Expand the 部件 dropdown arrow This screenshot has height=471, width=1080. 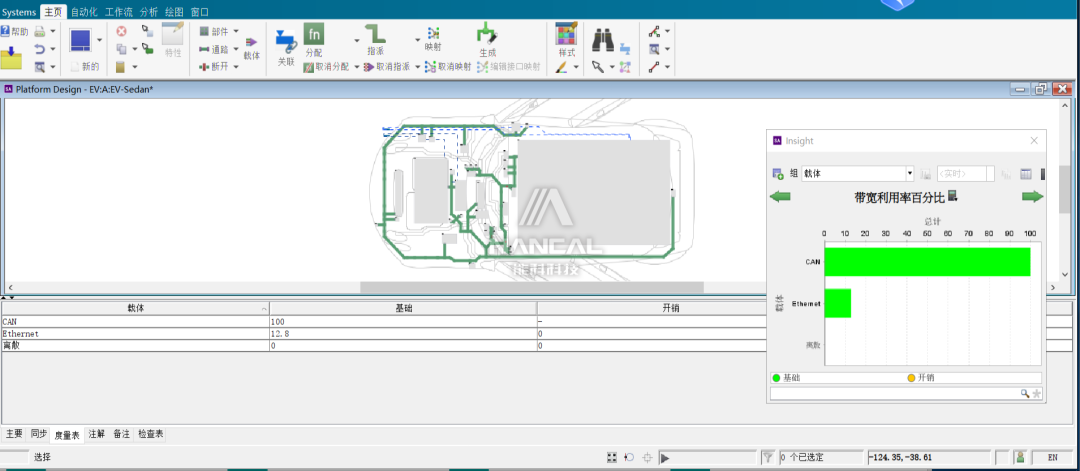[236, 31]
